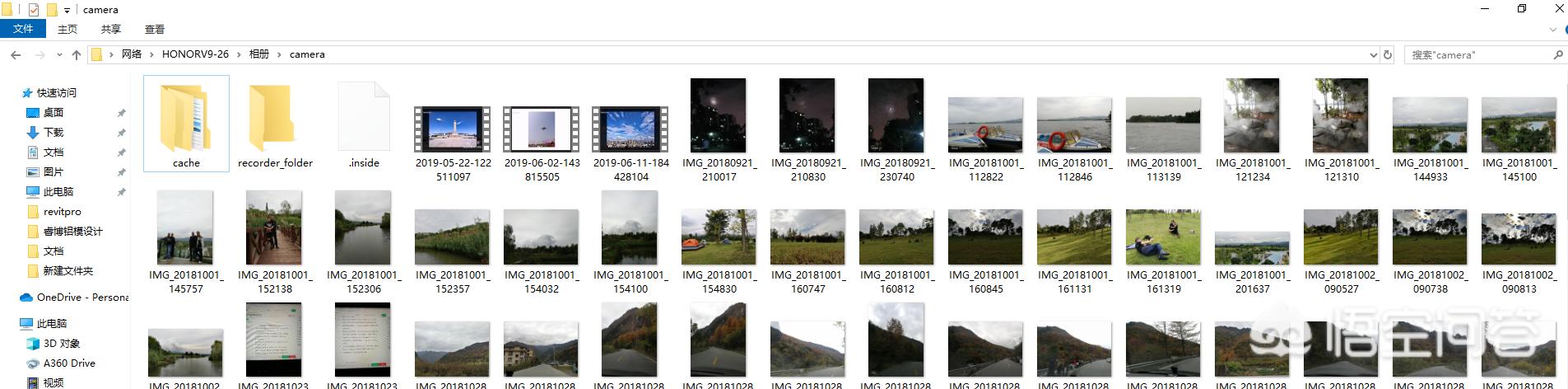
Task: Switch to the 查看 ribbon tab
Action: click(154, 29)
